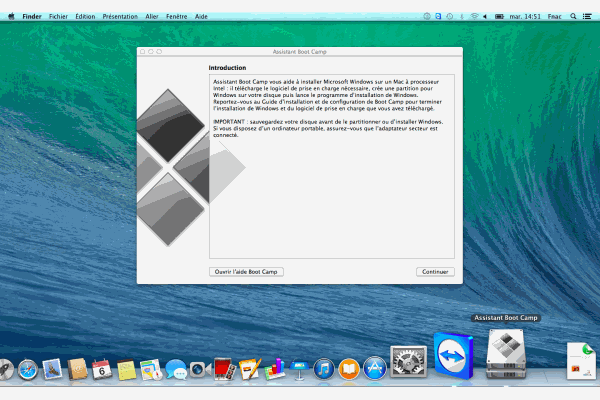Click the volume speaker icon in menu bar

[485, 16]
